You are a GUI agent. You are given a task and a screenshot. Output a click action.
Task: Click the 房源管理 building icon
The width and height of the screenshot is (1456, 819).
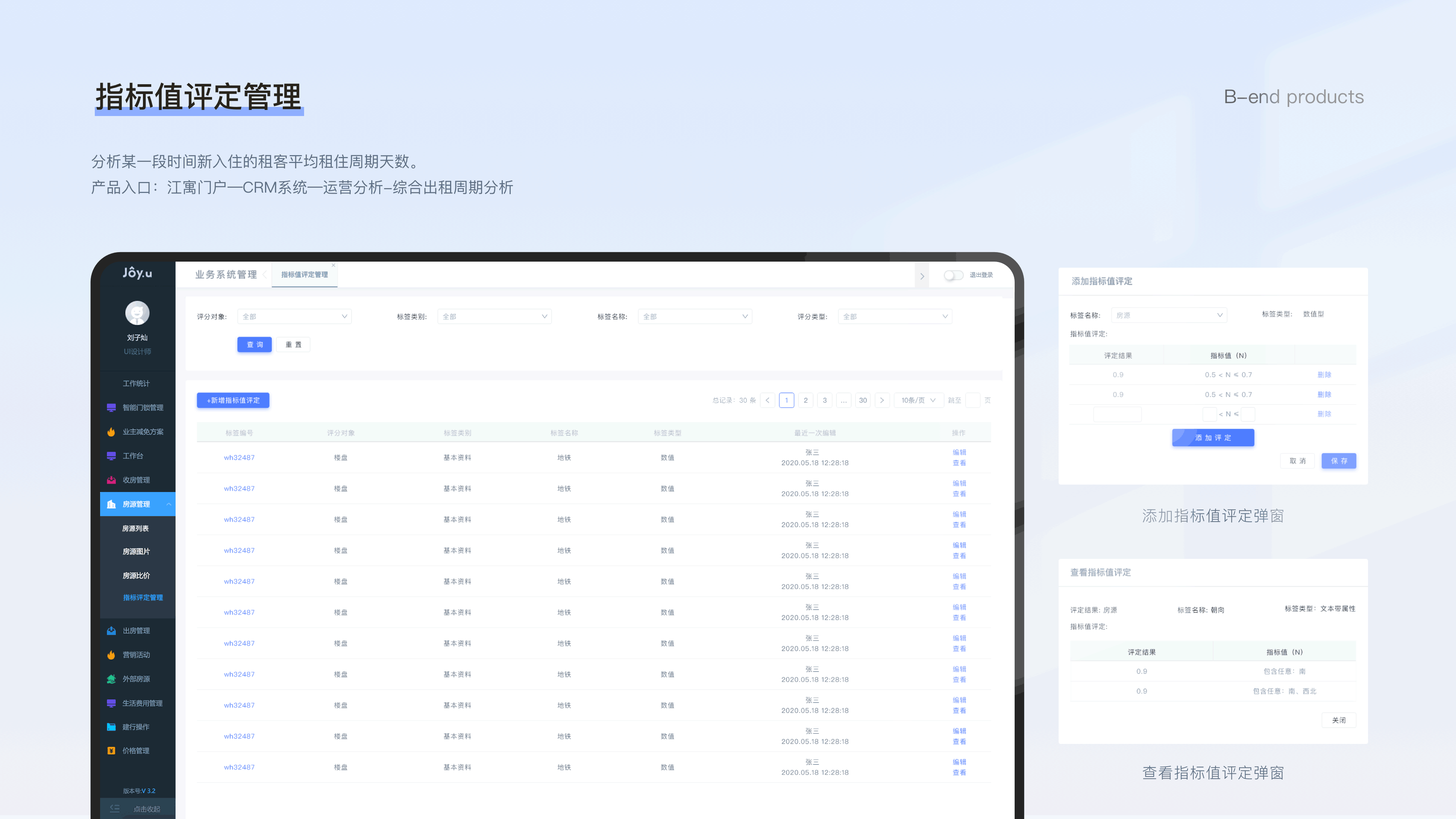tap(111, 504)
